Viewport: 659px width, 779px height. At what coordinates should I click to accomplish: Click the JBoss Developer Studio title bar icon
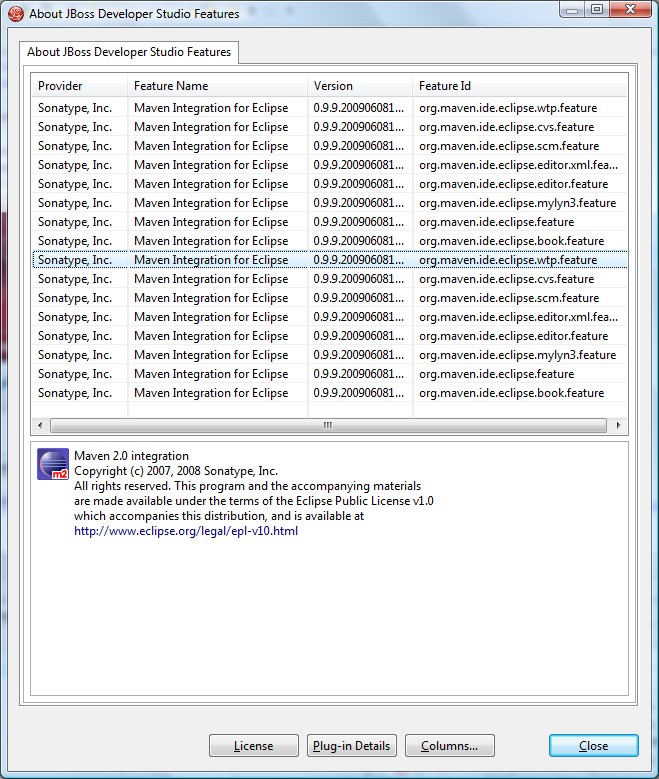pos(16,13)
